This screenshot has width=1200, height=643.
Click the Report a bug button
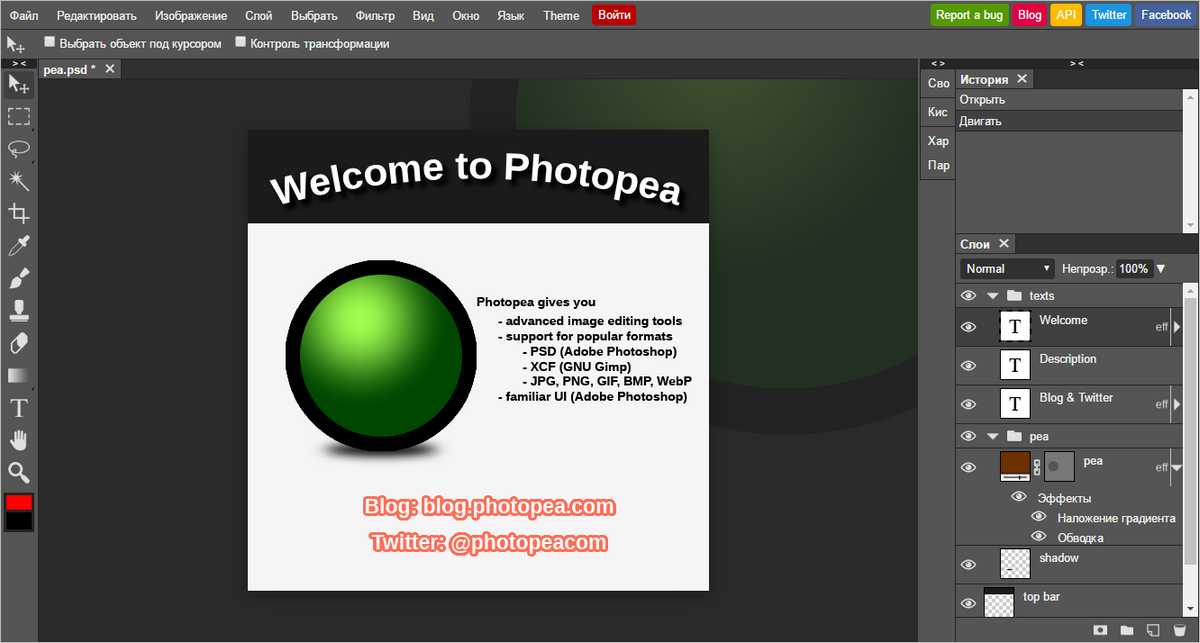(969, 15)
